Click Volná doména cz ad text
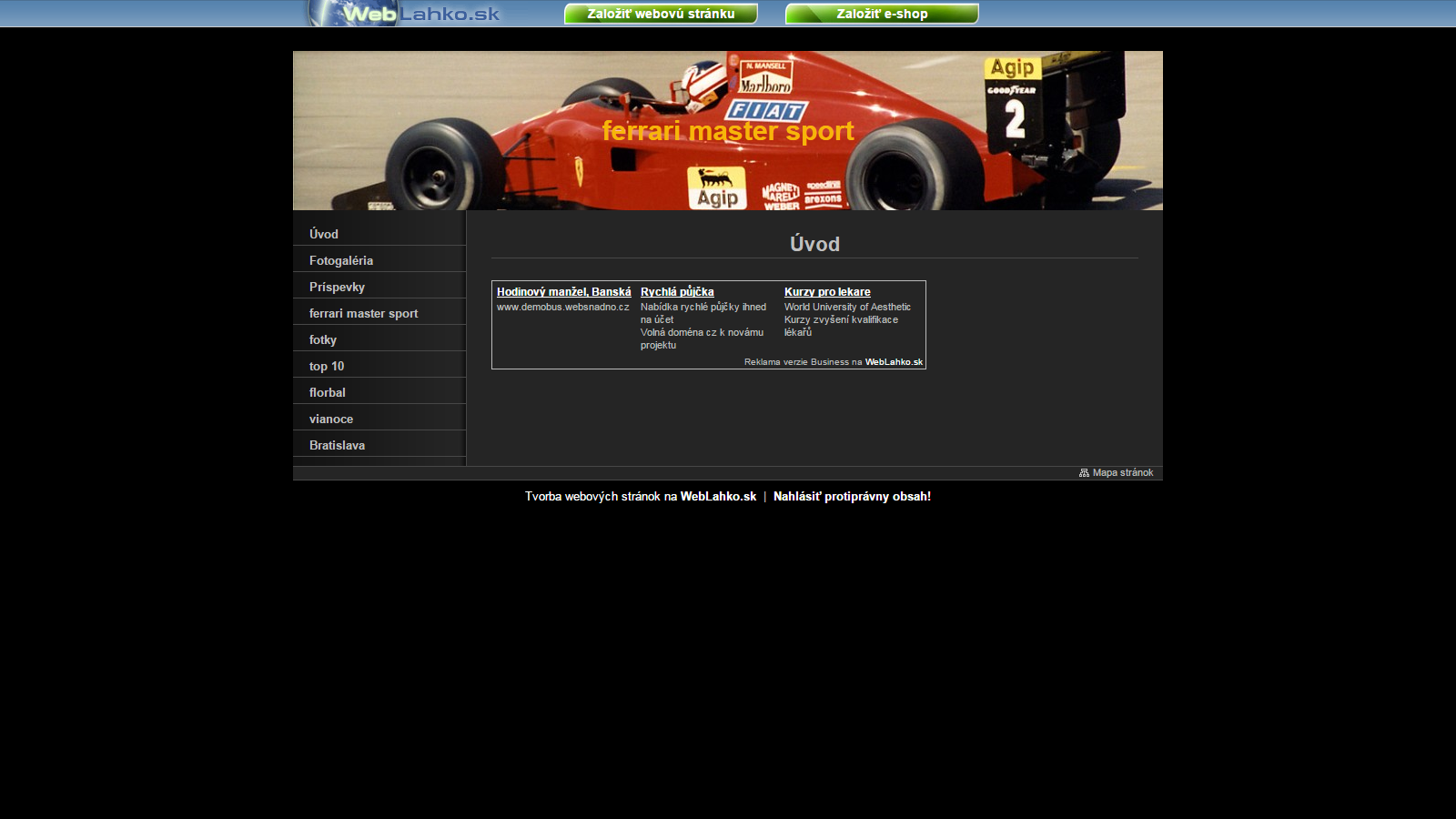 click(x=702, y=339)
